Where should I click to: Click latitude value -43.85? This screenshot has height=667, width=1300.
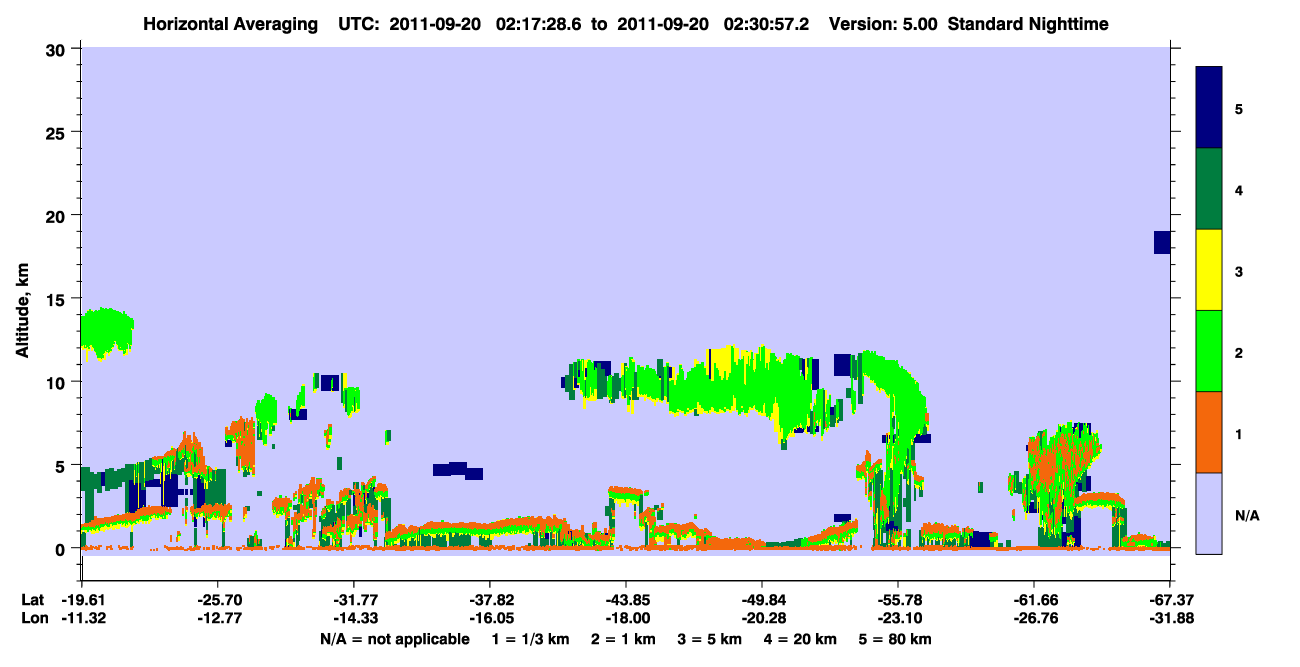[x=626, y=600]
